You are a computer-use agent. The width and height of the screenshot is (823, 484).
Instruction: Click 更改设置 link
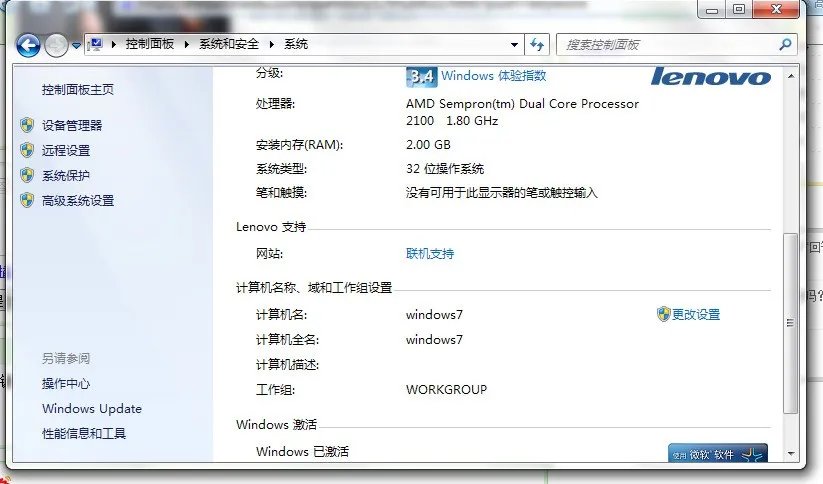696,314
